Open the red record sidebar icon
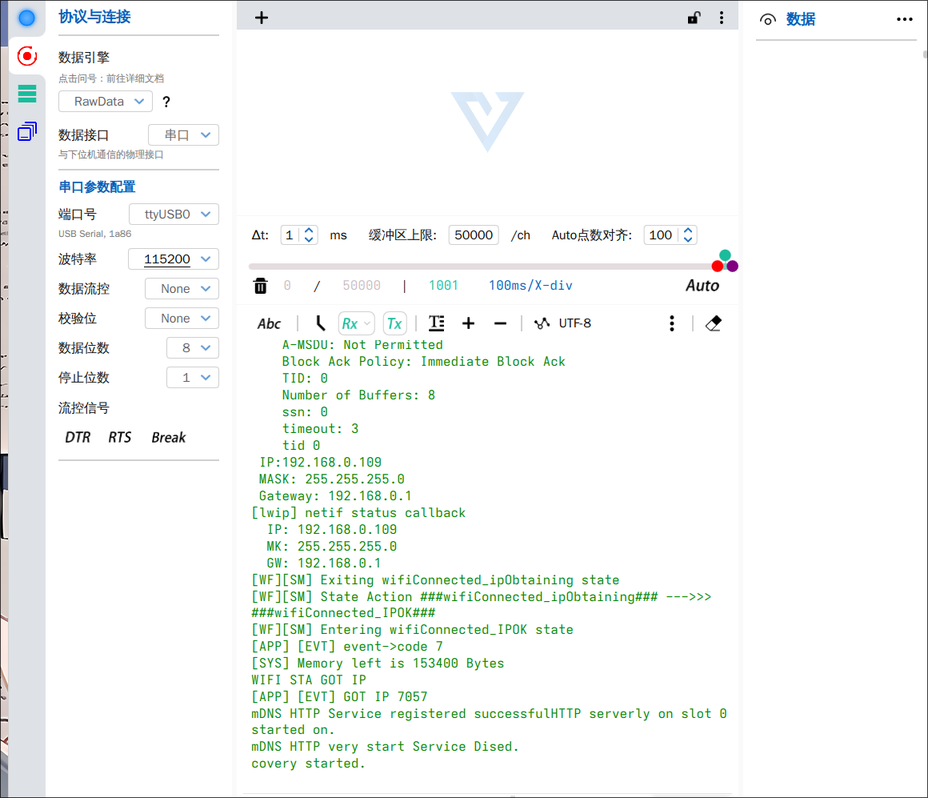 click(27, 56)
